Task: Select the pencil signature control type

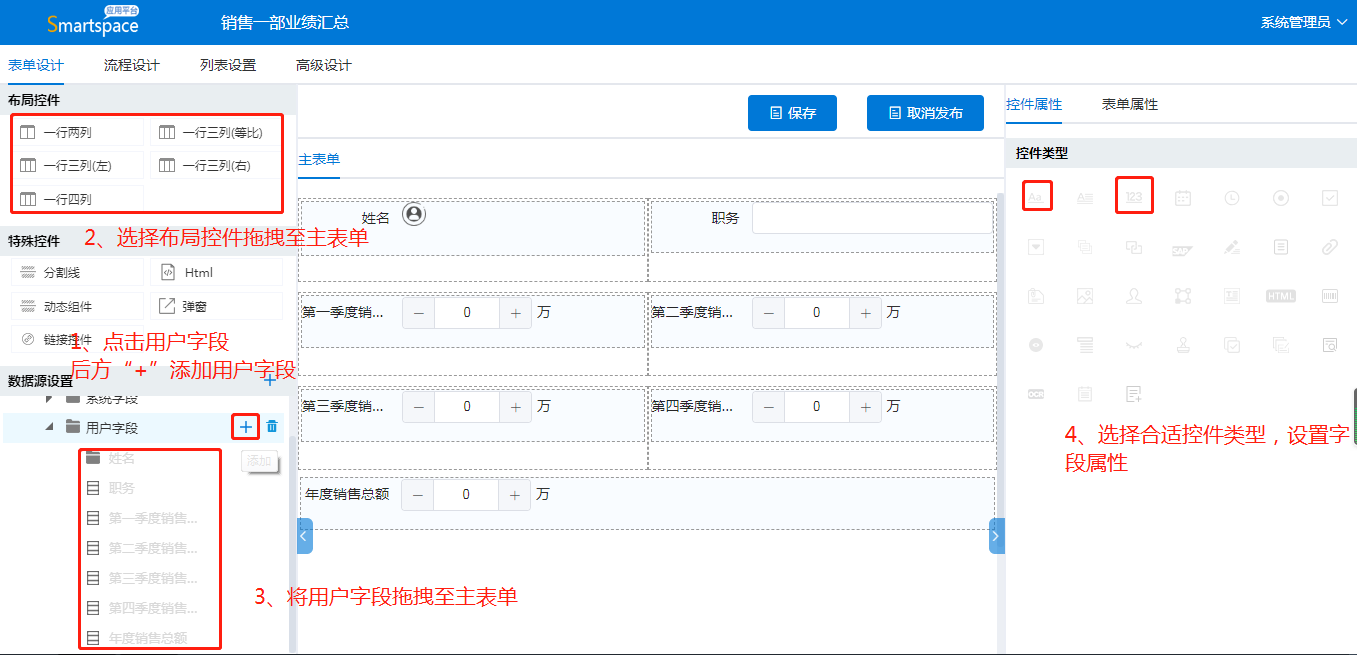Action: (x=1232, y=247)
